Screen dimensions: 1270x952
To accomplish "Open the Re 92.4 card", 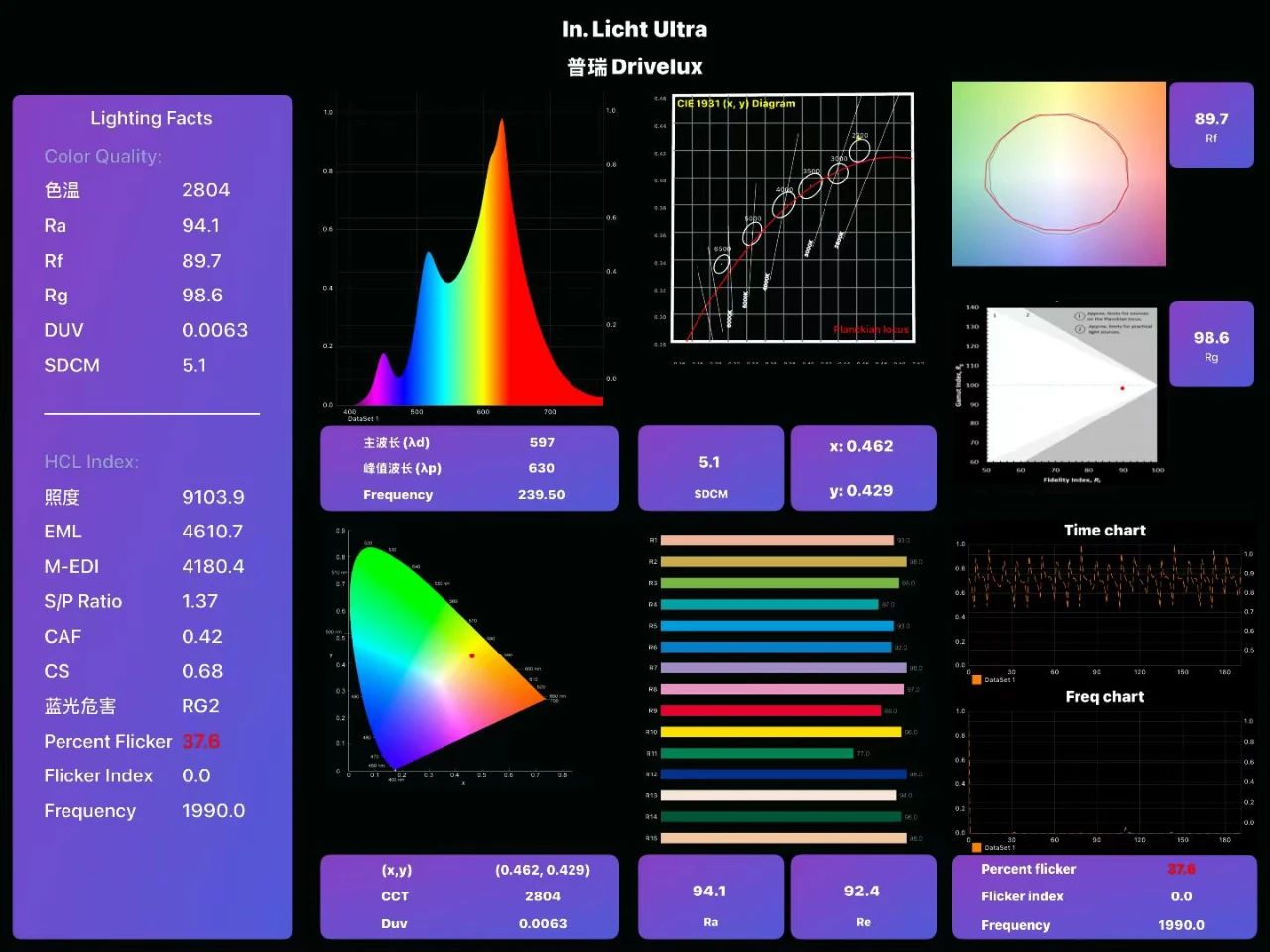I will [863, 896].
